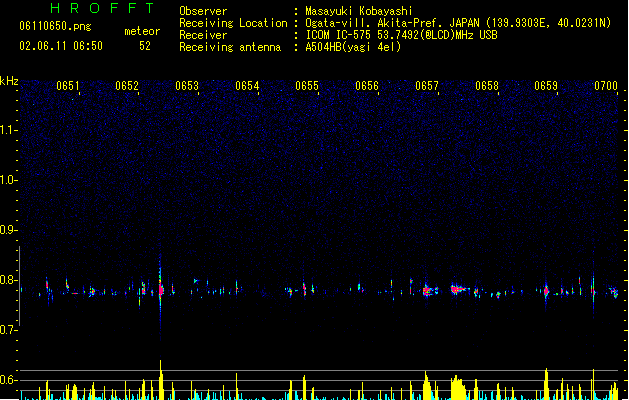Click the 0658 time marker

[487, 86]
